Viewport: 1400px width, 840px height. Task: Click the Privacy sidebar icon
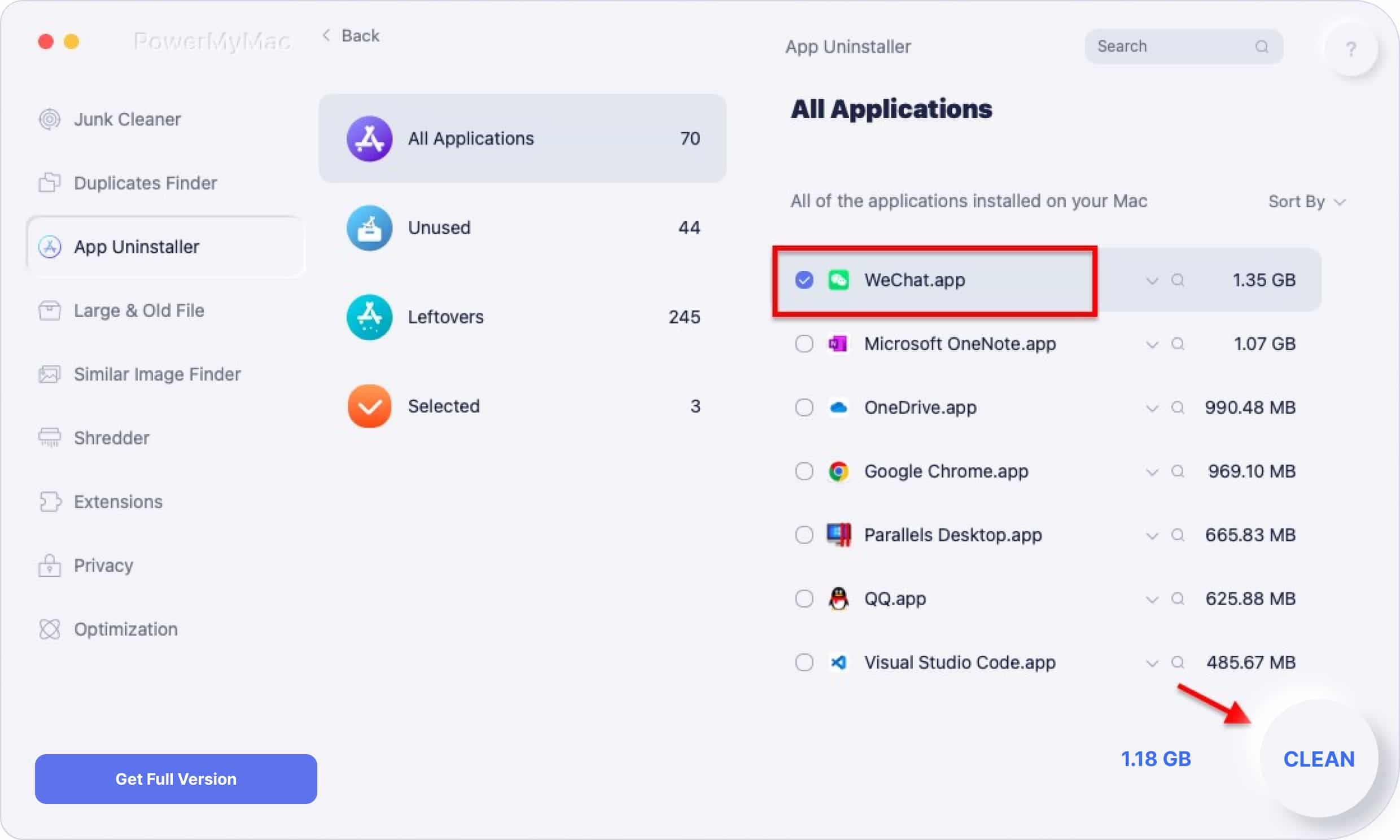click(x=50, y=565)
